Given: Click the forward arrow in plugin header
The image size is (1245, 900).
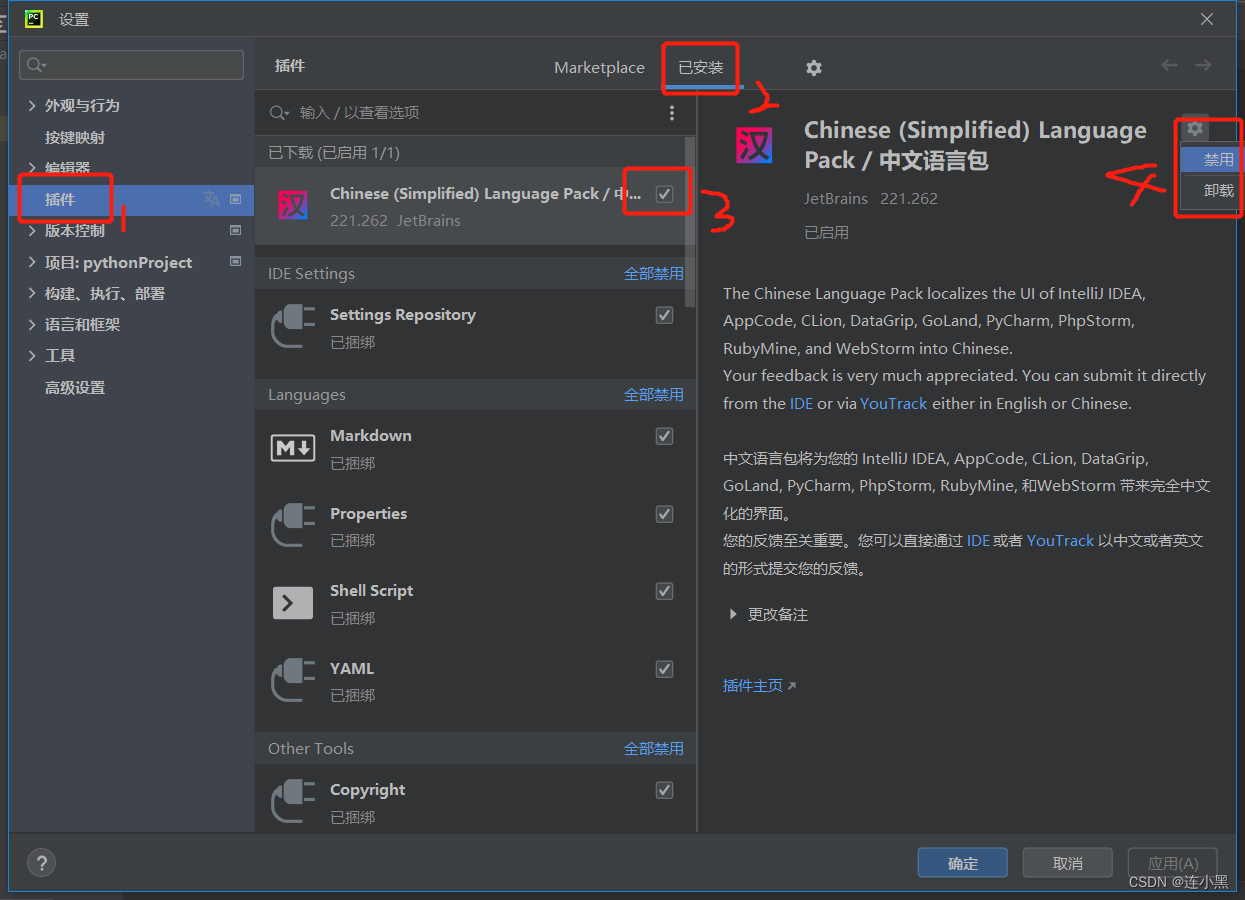Looking at the screenshot, I should 1203,65.
